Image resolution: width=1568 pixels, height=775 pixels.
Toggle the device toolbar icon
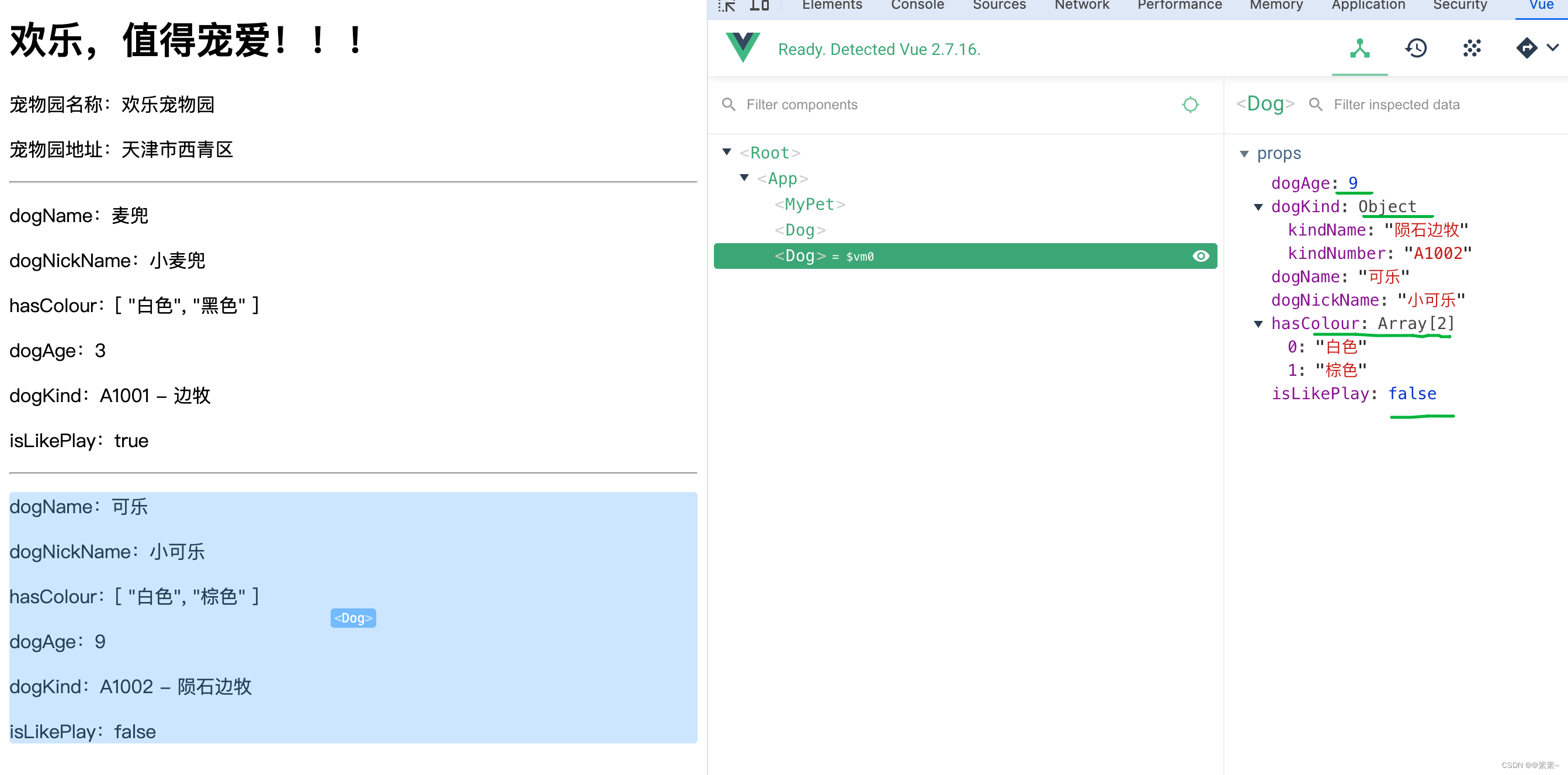[x=759, y=5]
